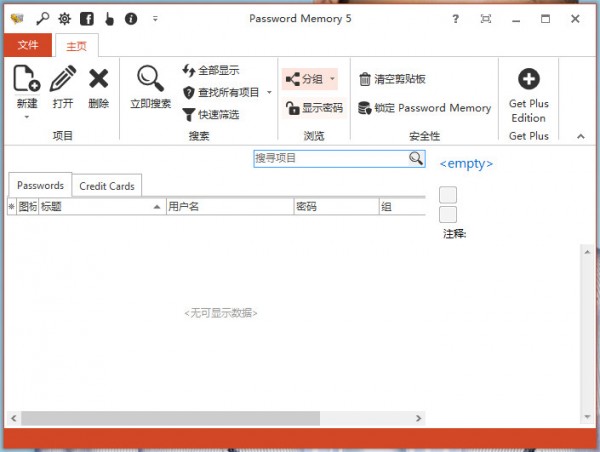Click the 密码 column header
The height and width of the screenshot is (452, 600).
click(337, 207)
